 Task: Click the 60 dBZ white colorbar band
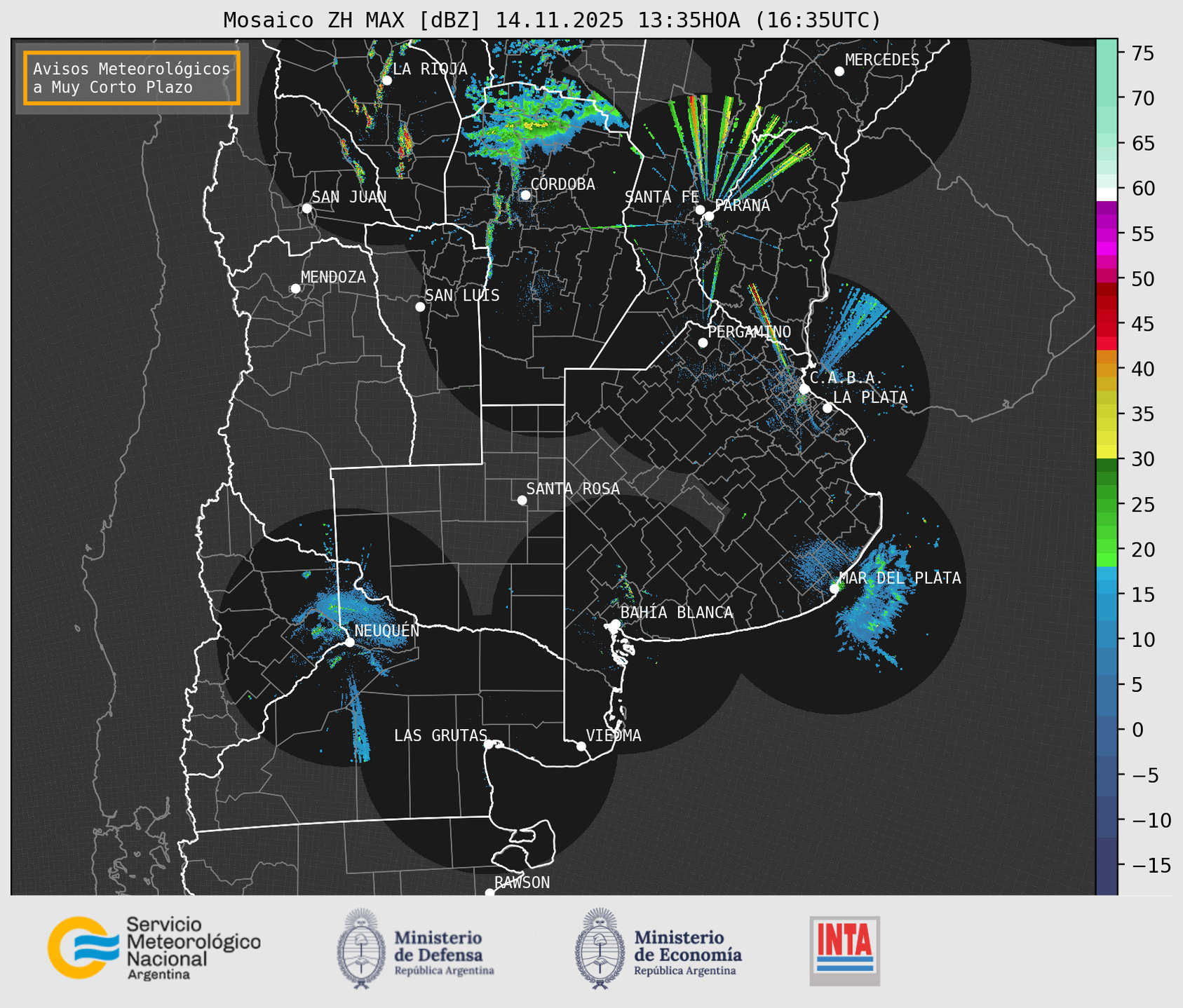1106,193
